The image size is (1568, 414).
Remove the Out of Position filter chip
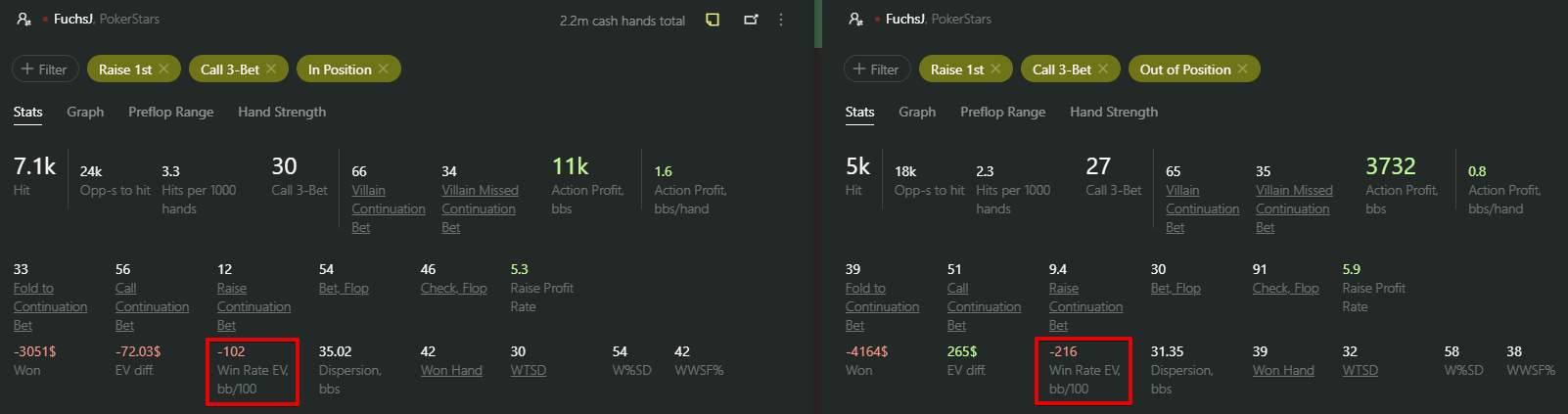tap(1243, 69)
